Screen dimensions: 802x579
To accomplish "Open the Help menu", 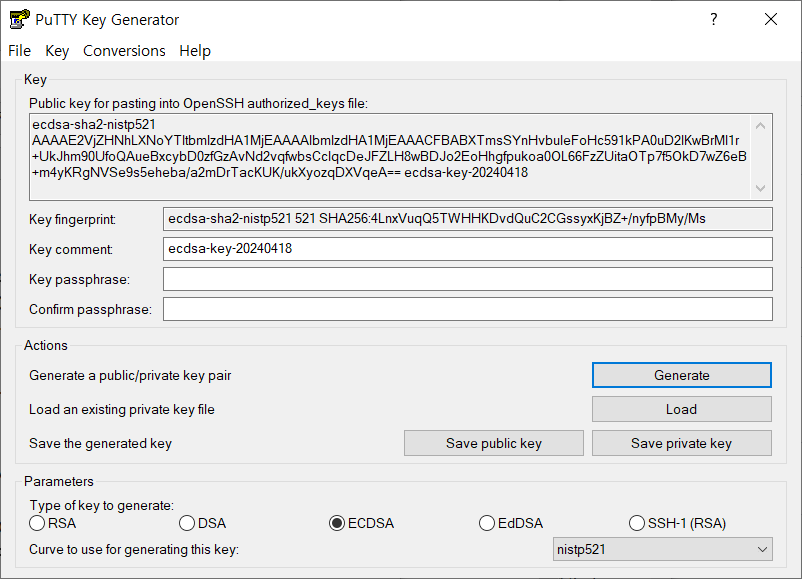I will (x=195, y=51).
